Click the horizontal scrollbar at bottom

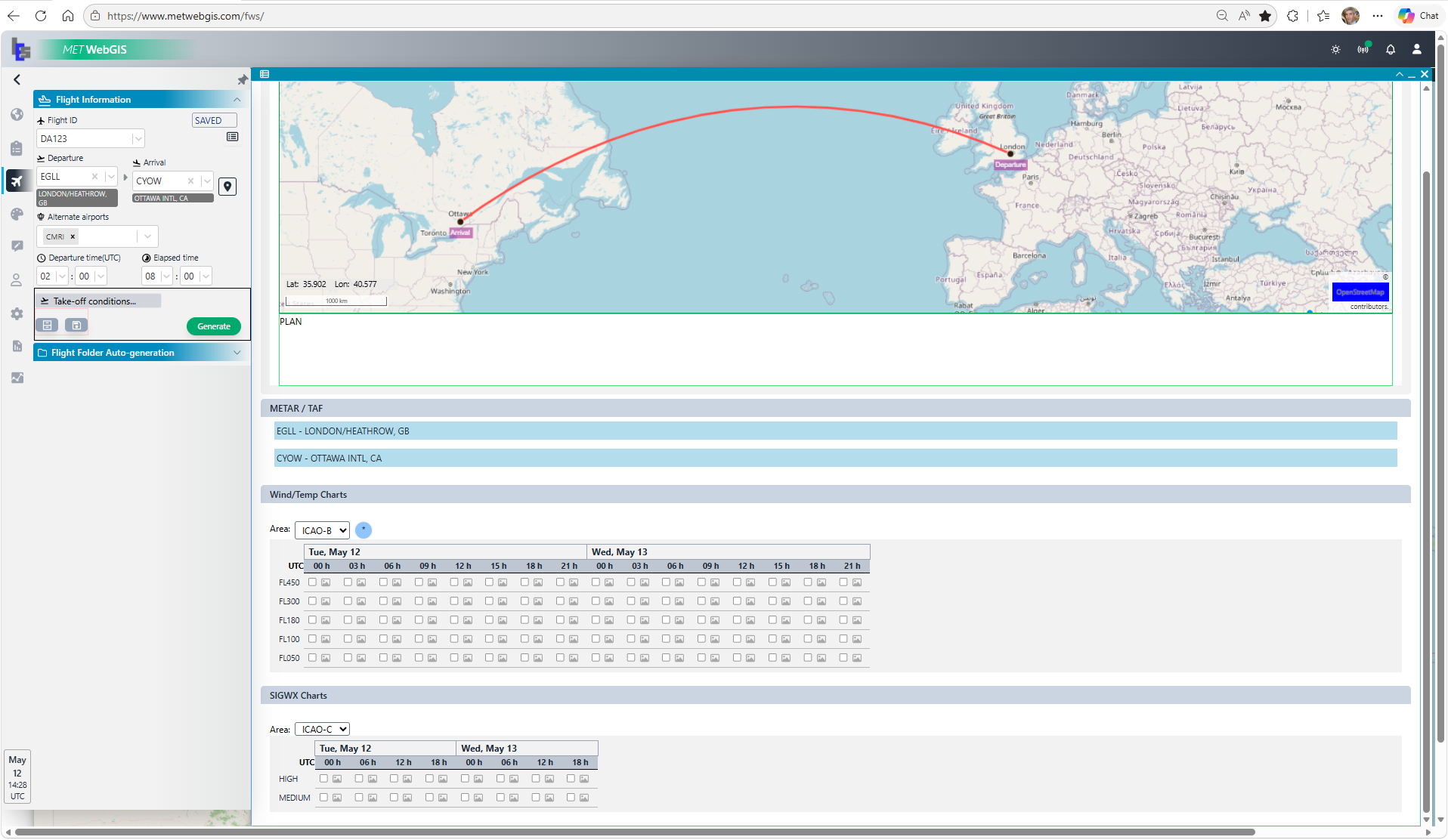[635, 832]
